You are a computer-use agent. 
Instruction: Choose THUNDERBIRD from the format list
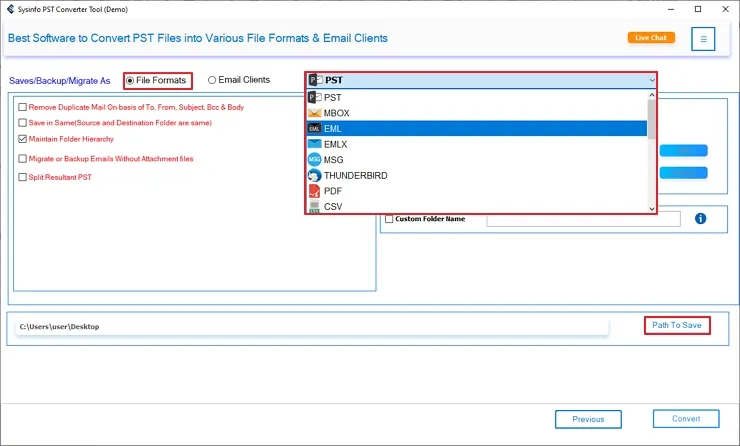477,175
